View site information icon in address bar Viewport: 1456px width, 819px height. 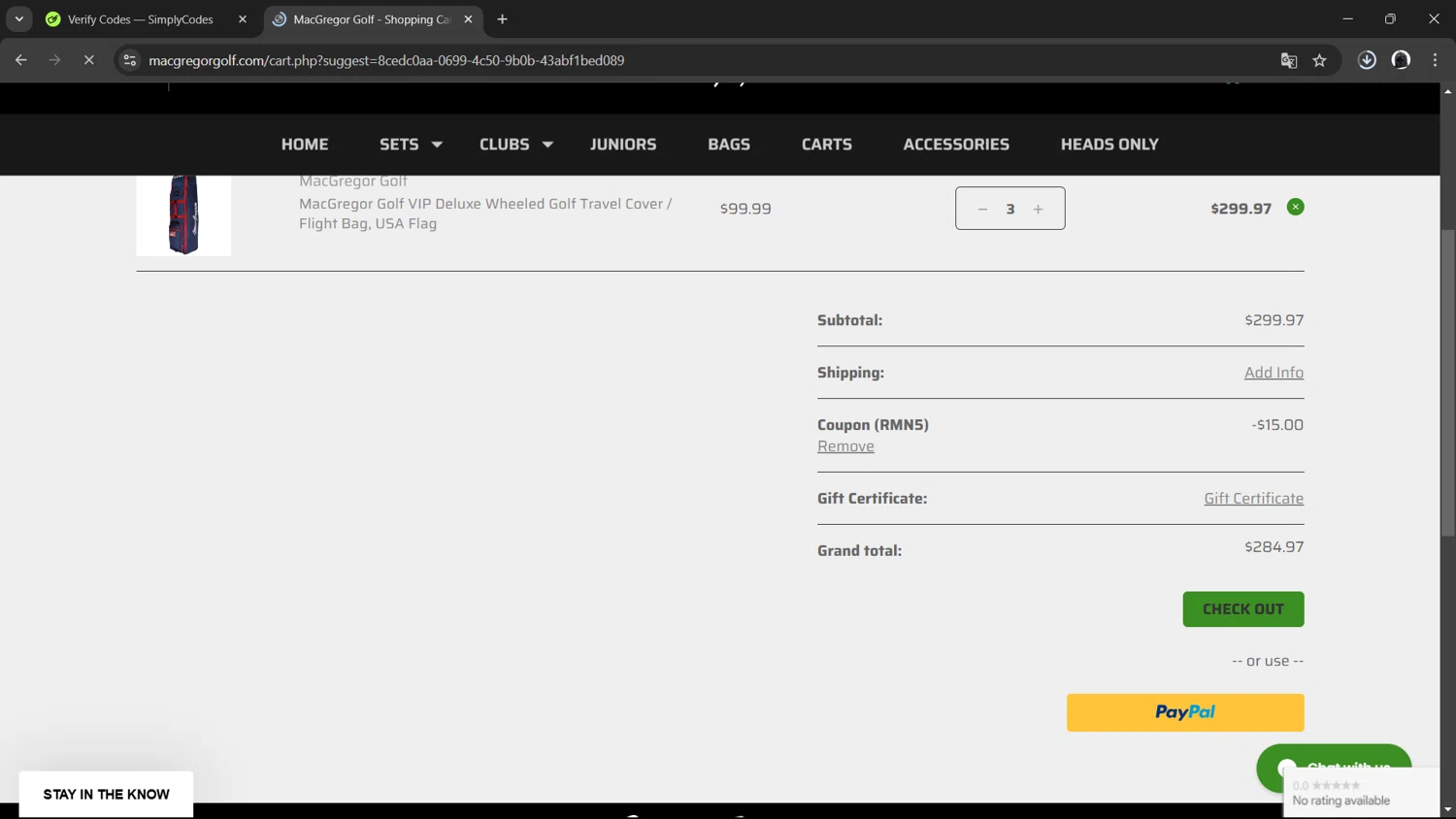click(129, 60)
